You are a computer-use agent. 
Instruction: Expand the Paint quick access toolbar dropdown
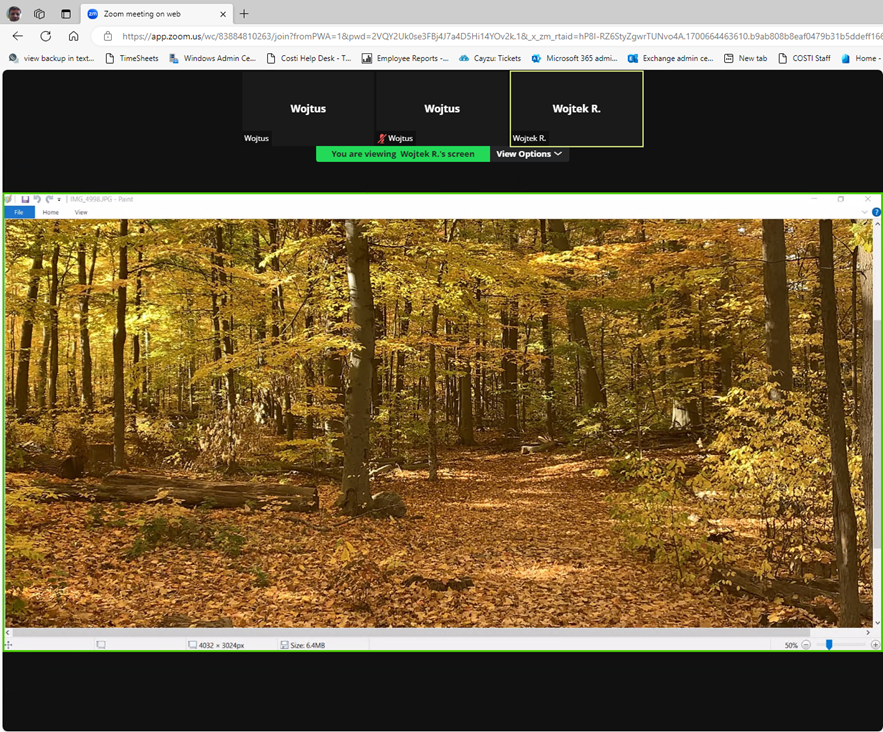coord(59,199)
